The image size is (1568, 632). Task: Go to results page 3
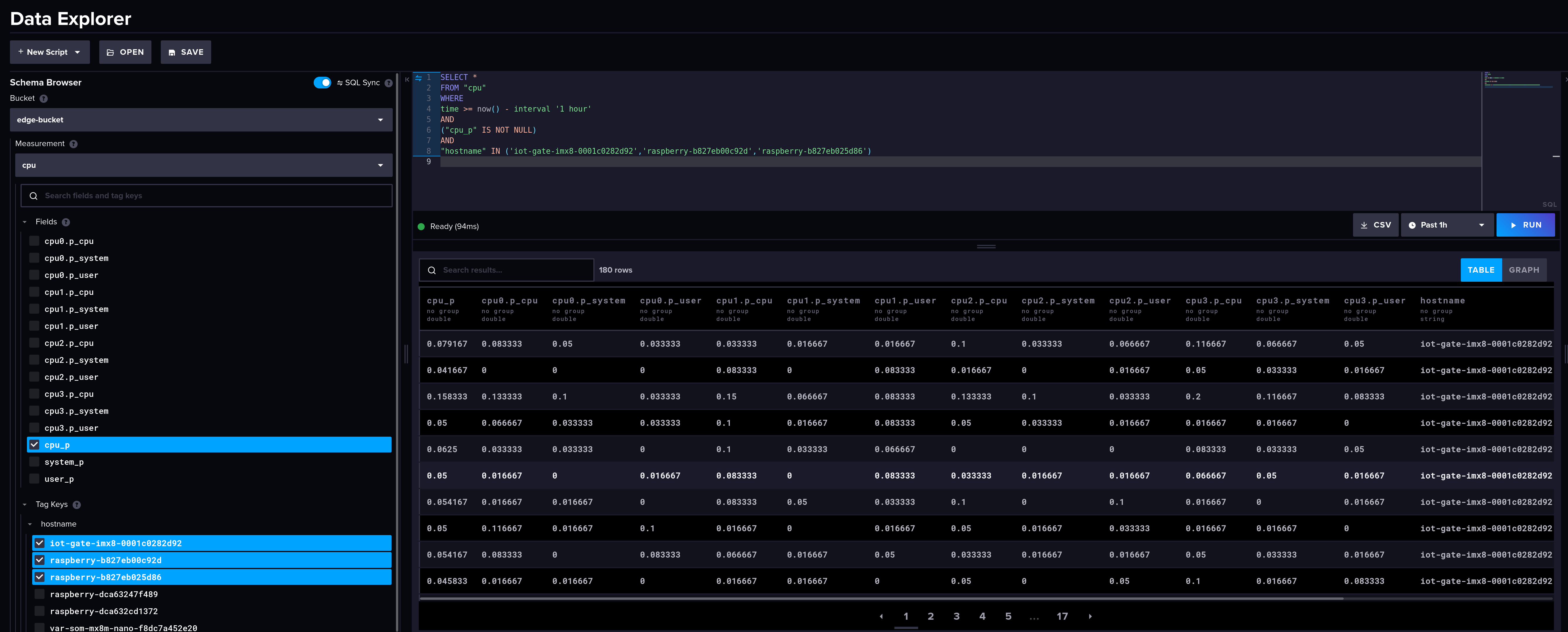tap(956, 617)
